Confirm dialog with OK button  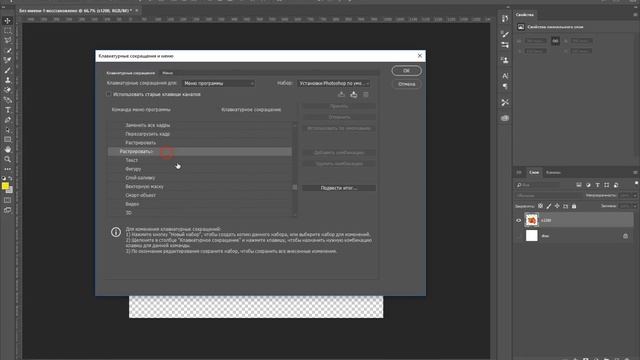click(407, 71)
